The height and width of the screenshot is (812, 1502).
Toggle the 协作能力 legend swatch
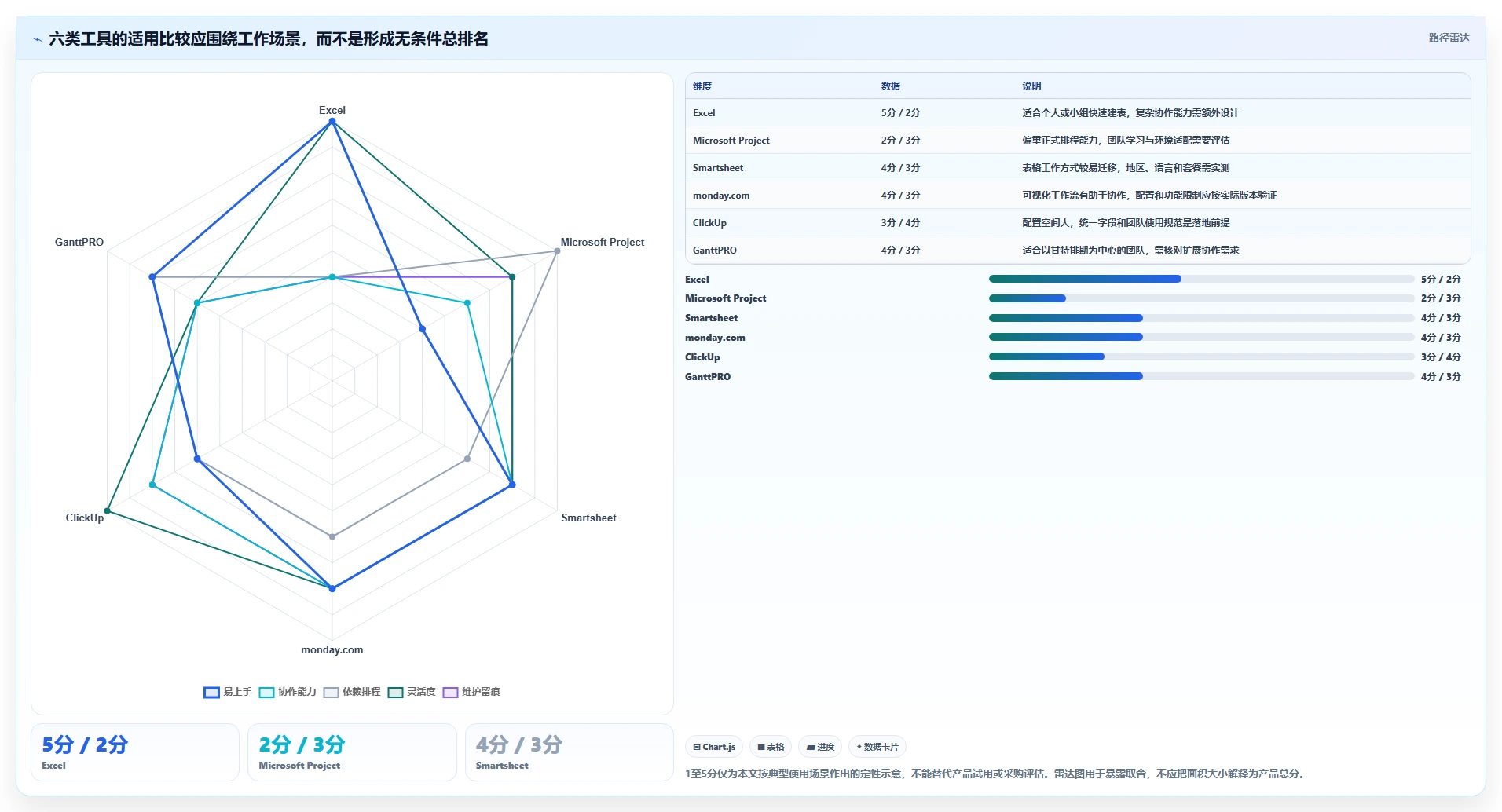(x=266, y=692)
